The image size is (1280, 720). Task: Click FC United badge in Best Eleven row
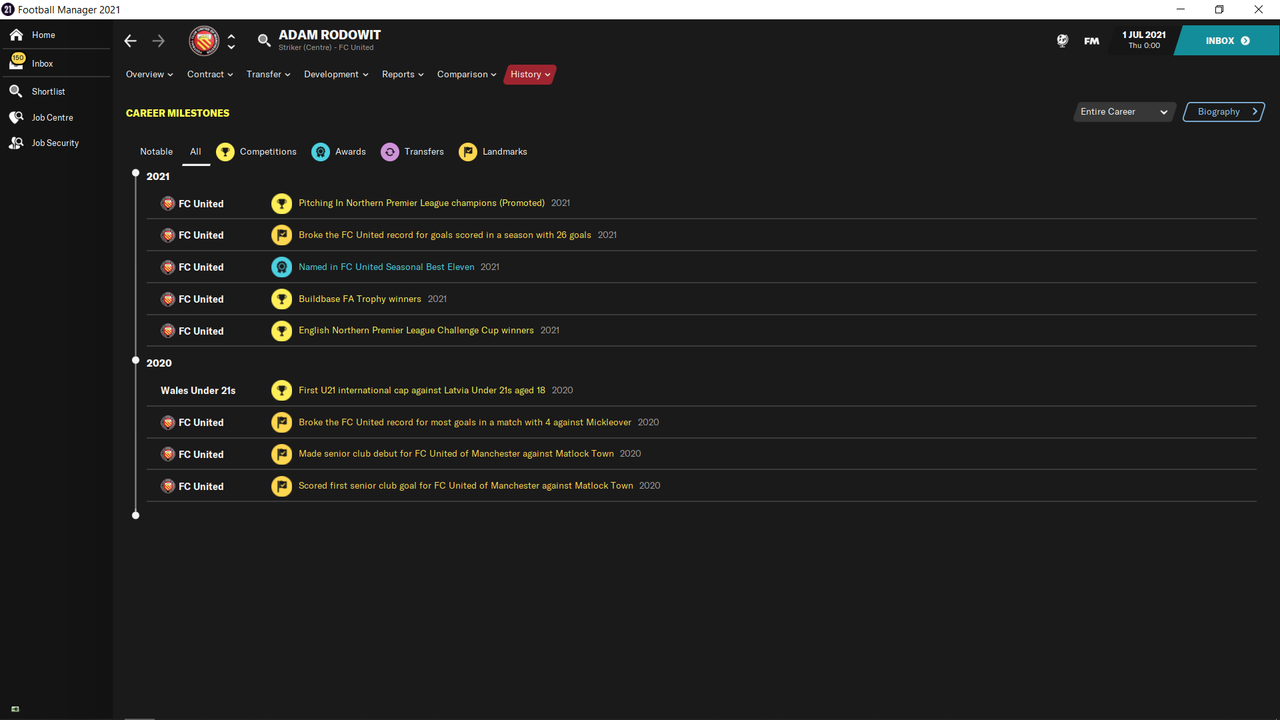[168, 267]
